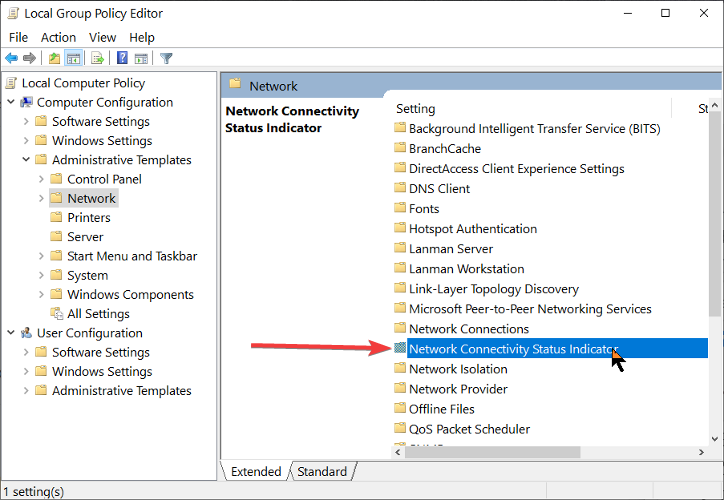The width and height of the screenshot is (724, 500).
Task: Select DirectAccess Client Experience Settings folder
Action: click(x=517, y=169)
